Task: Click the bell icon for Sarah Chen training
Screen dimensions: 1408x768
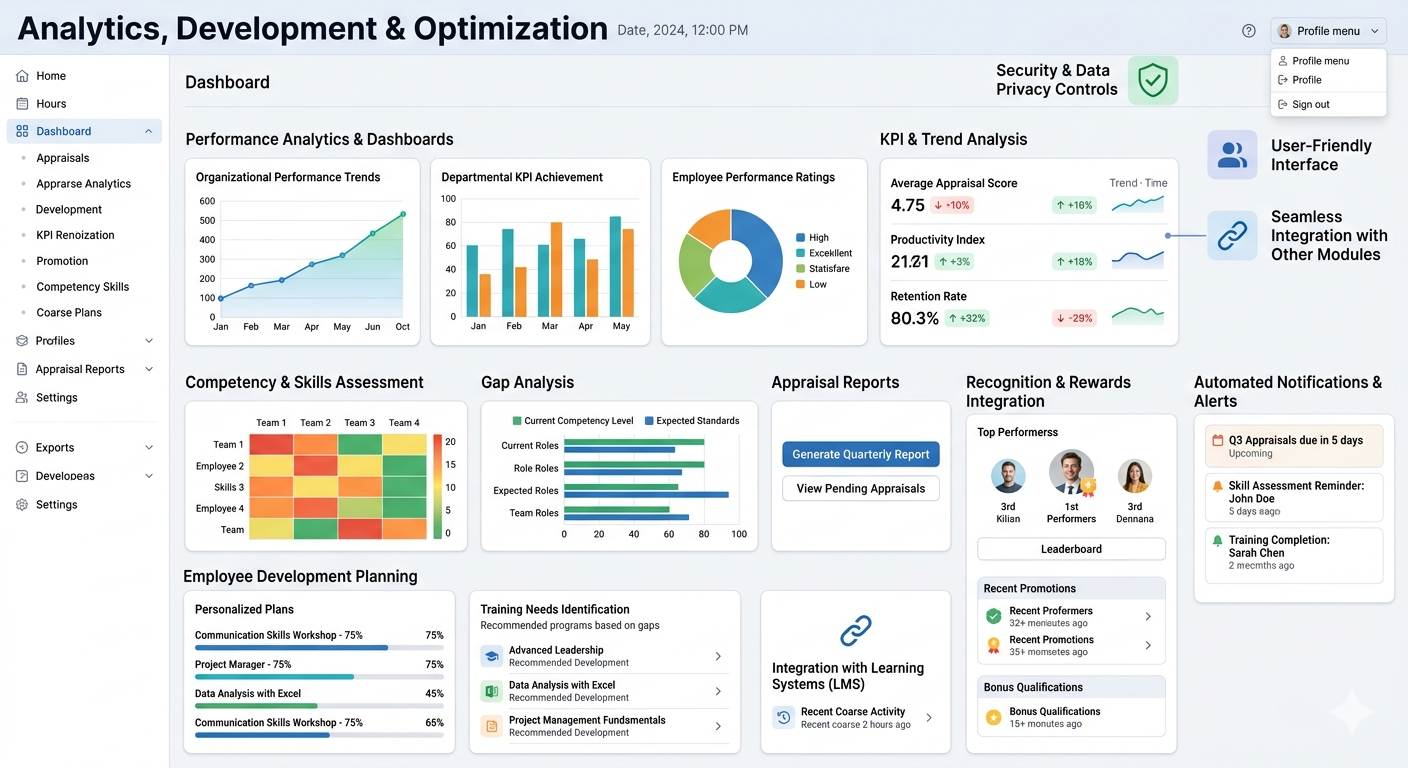Action: pos(1217,540)
